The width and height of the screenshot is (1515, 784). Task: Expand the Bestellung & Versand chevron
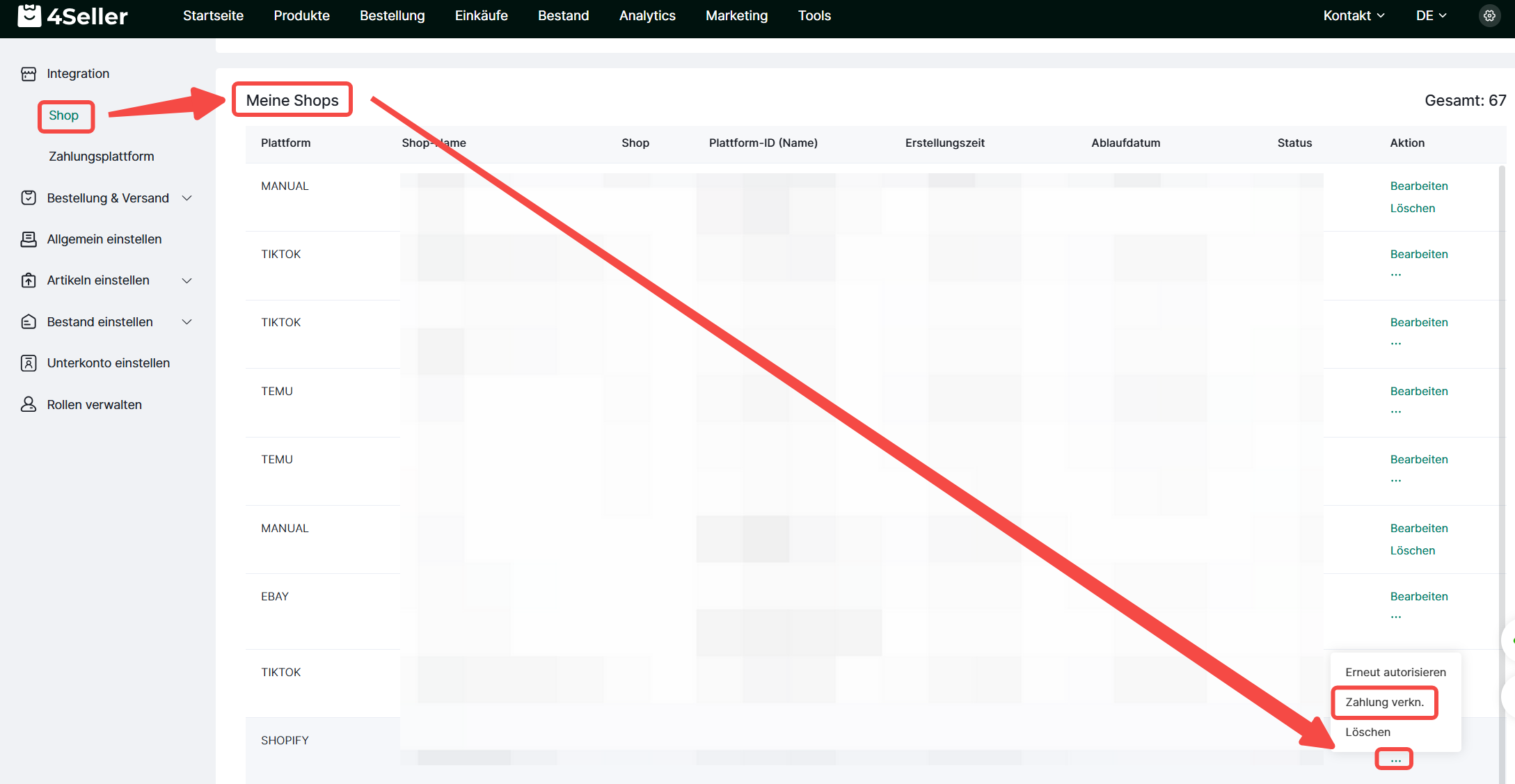187,198
